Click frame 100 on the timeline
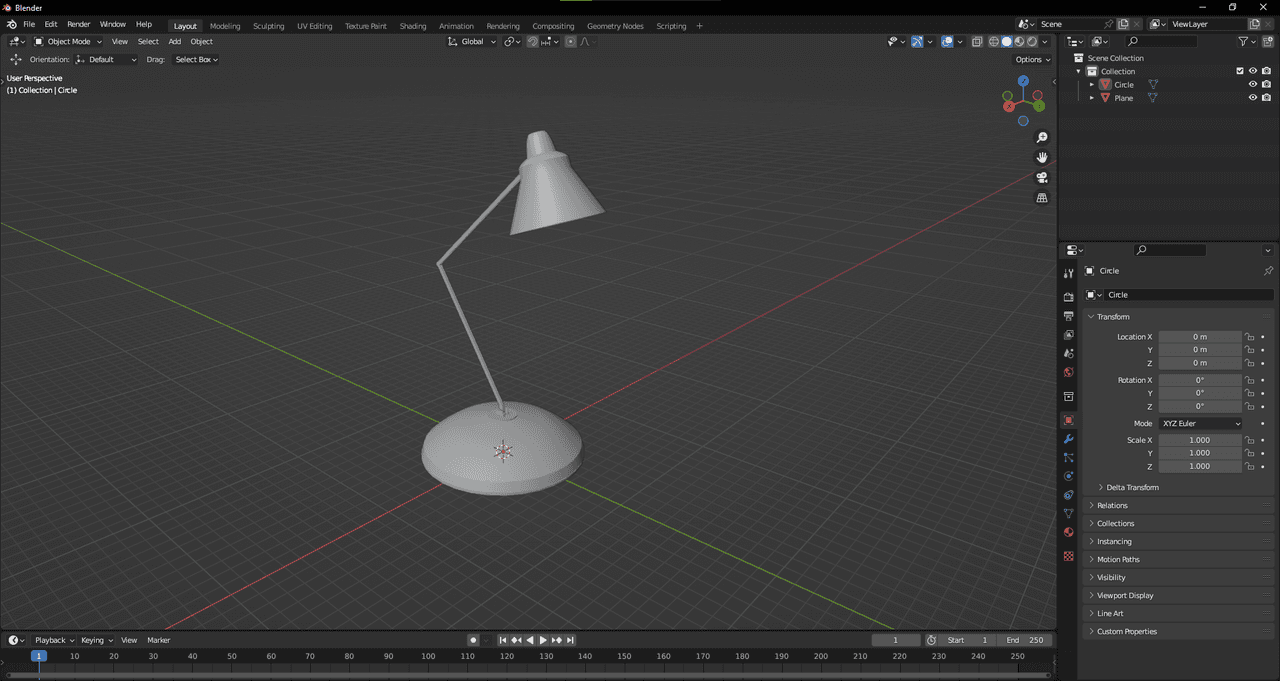The height and width of the screenshot is (681, 1280). 428,657
